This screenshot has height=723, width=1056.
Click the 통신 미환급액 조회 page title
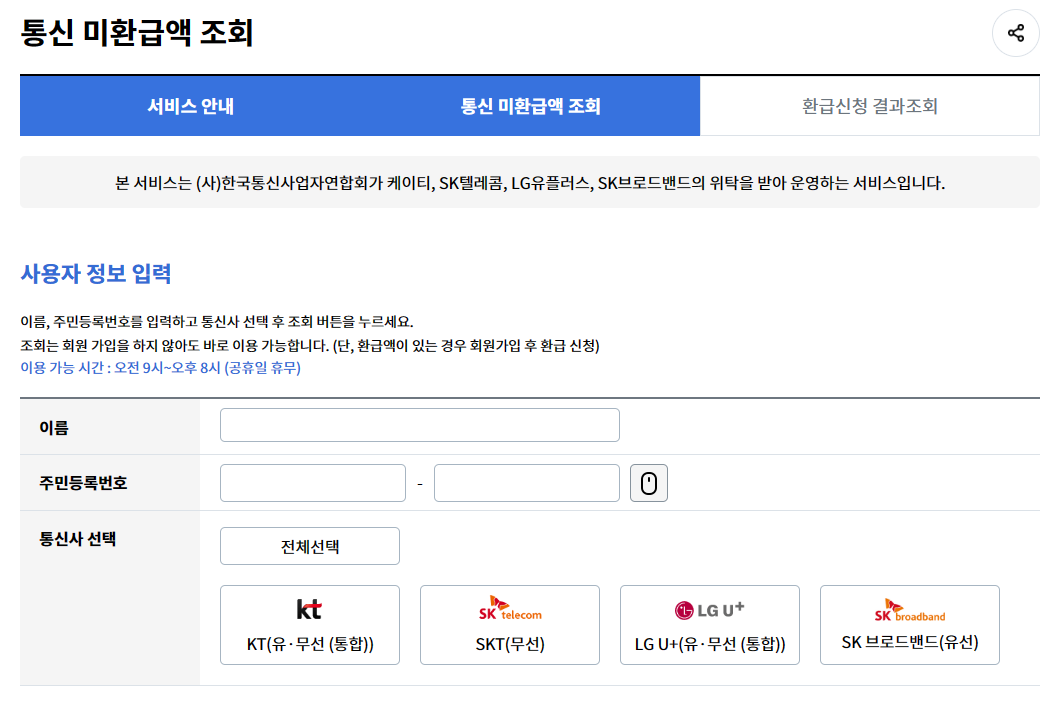click(136, 31)
